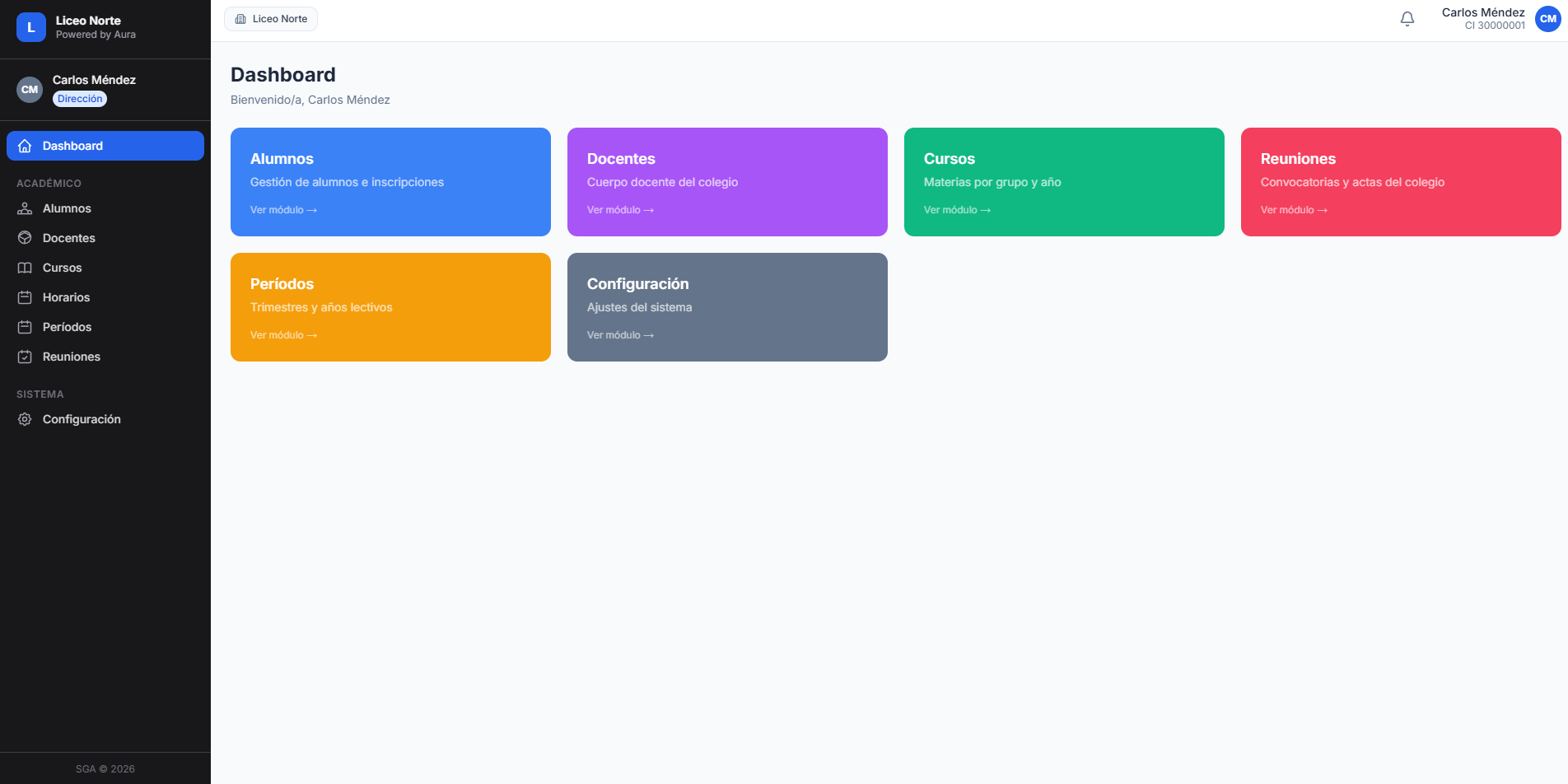Click Carlos Méndez name in top bar
The image size is (1568, 784).
1483,12
